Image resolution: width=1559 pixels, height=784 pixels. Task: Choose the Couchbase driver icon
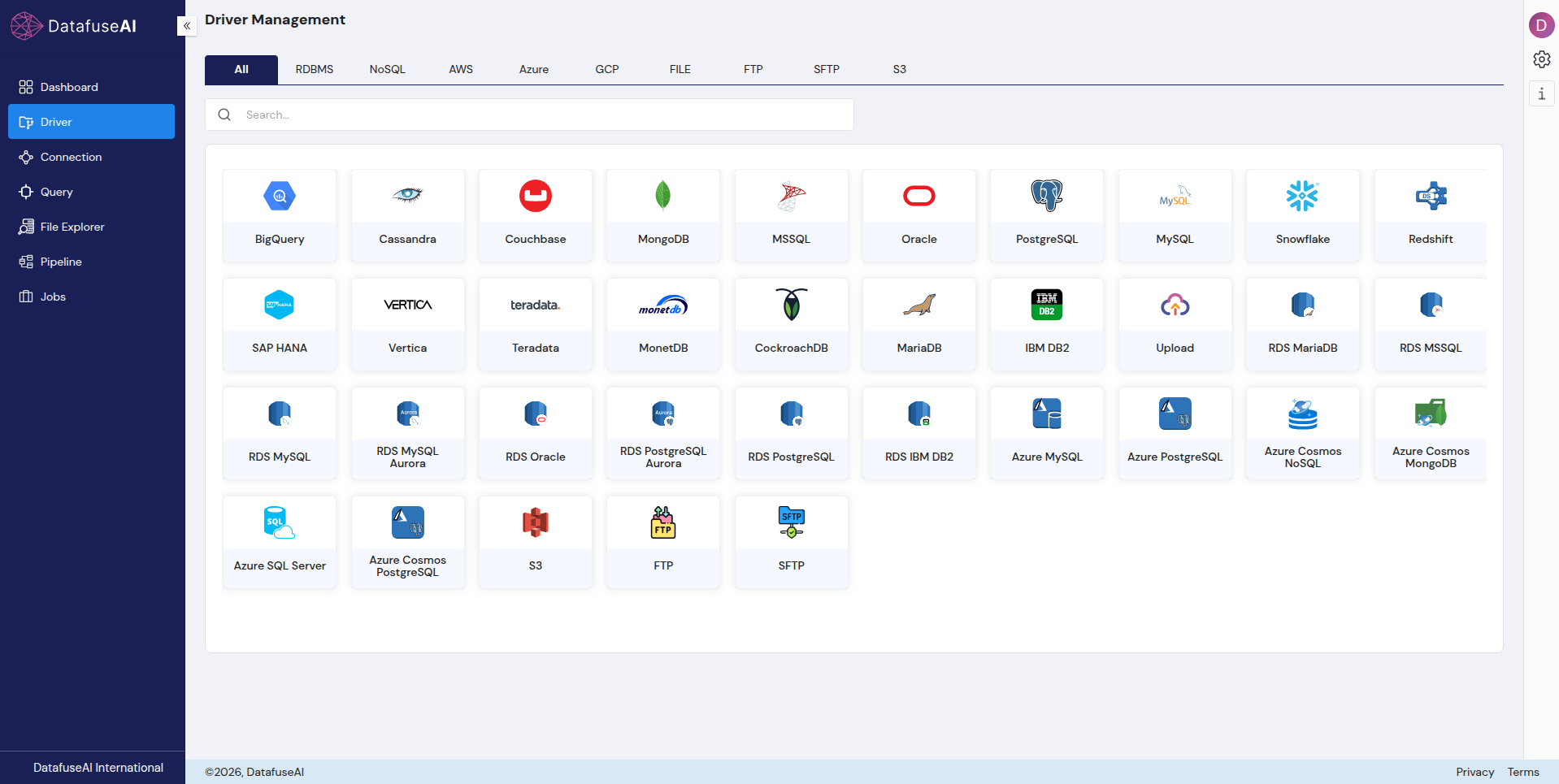click(536, 196)
